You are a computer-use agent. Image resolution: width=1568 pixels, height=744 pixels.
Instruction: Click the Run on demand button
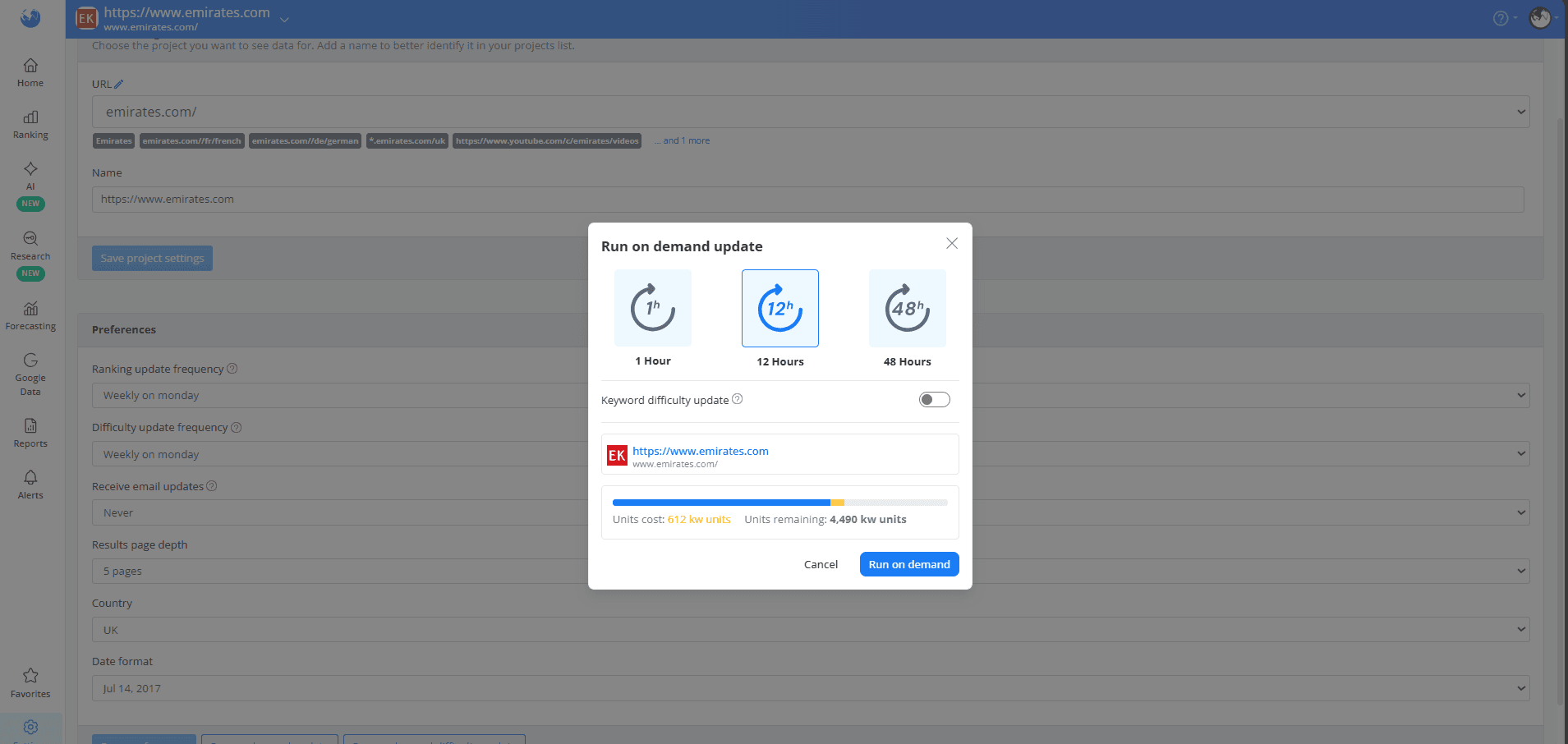click(909, 564)
